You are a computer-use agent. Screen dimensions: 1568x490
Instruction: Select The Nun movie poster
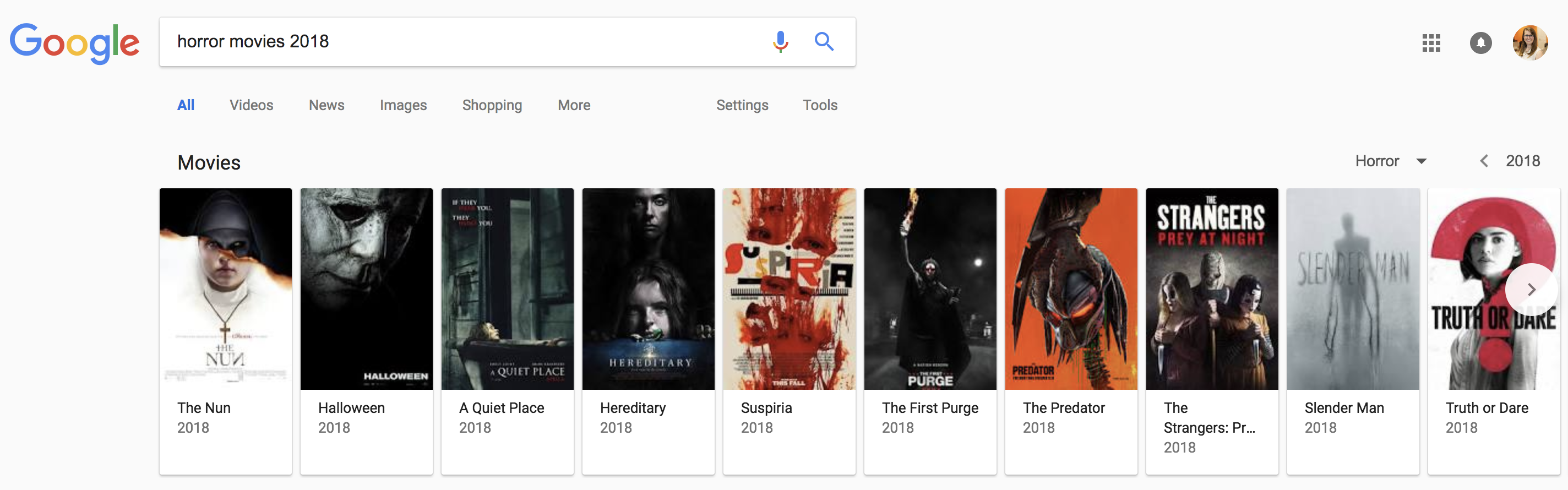pyautogui.click(x=225, y=289)
